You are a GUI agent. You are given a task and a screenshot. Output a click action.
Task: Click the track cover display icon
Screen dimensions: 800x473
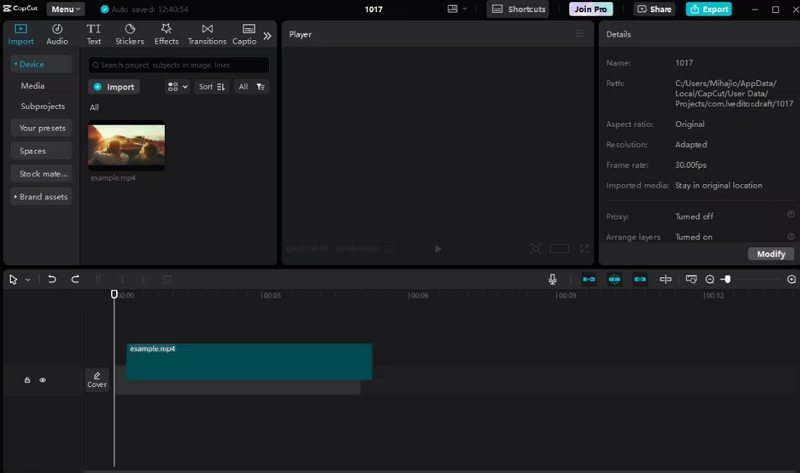click(x=691, y=279)
